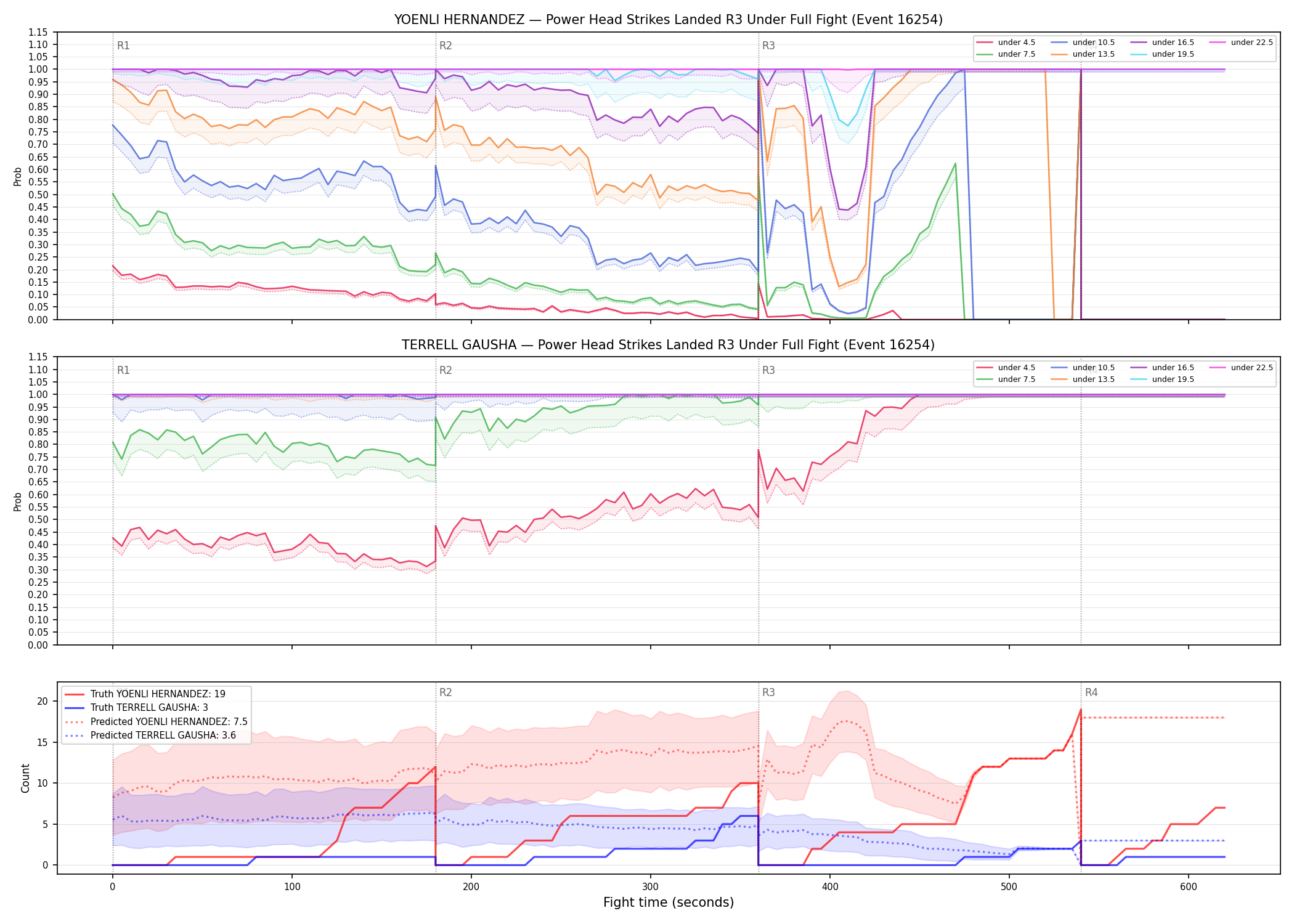Viewport: 1294px width, 924px height.
Task: Select 'under 13.5' in the top chart legend
Action: point(1083,54)
